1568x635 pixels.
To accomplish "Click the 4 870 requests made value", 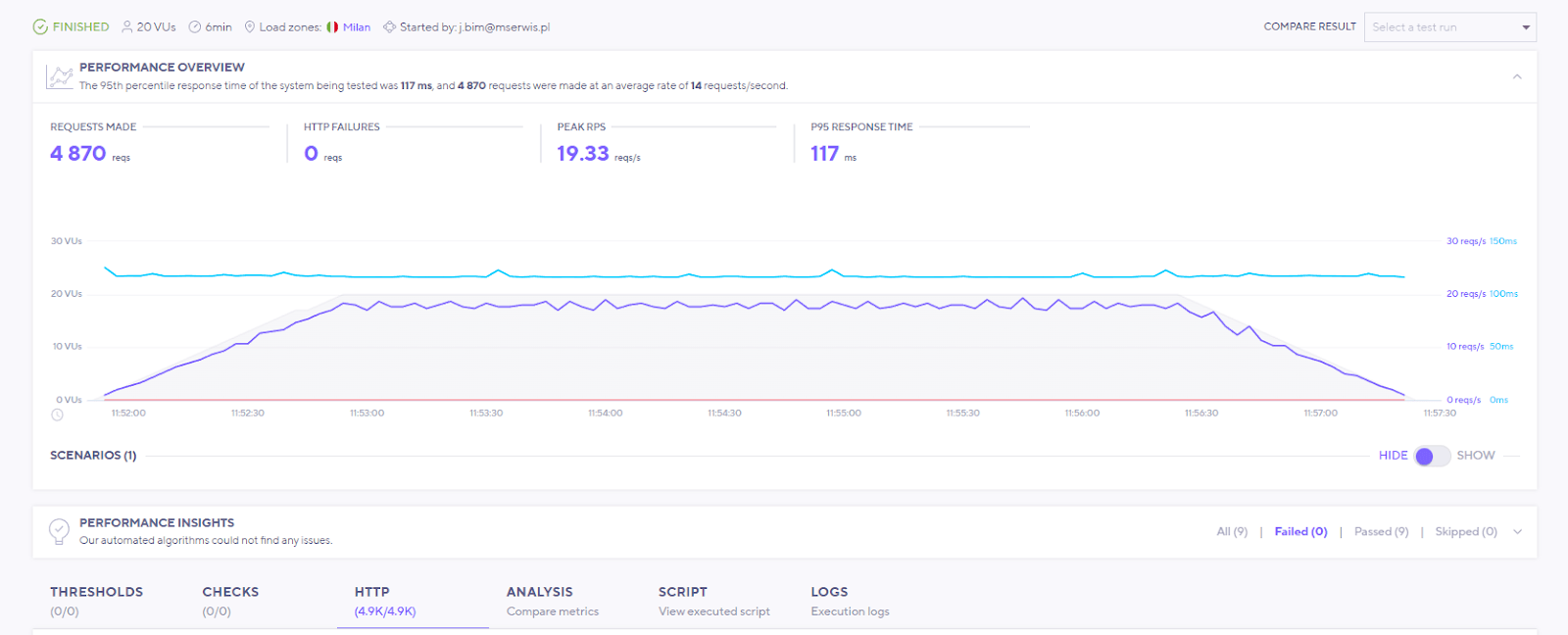I will tap(78, 154).
